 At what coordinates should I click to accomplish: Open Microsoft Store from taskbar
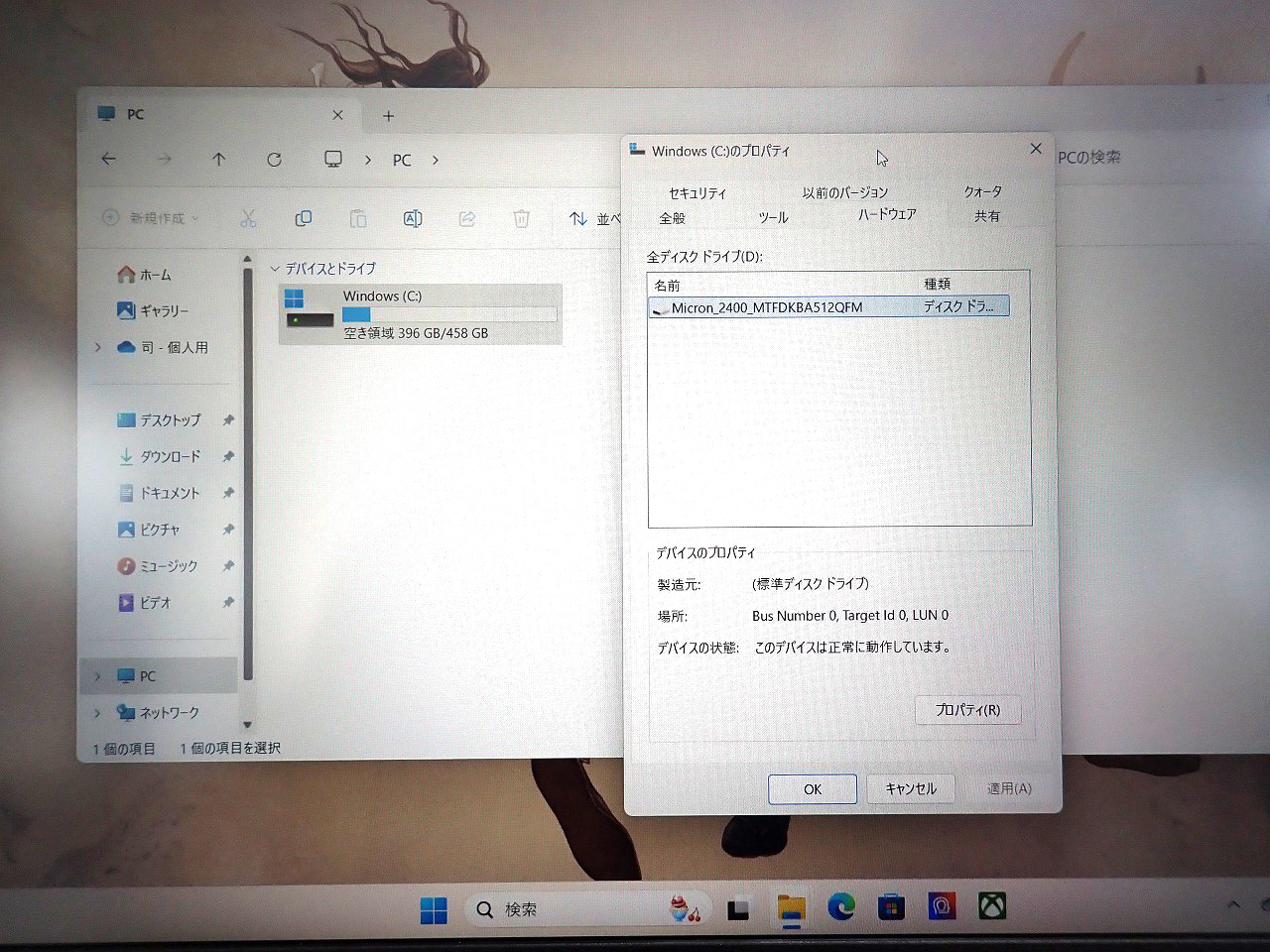pyautogui.click(x=891, y=906)
